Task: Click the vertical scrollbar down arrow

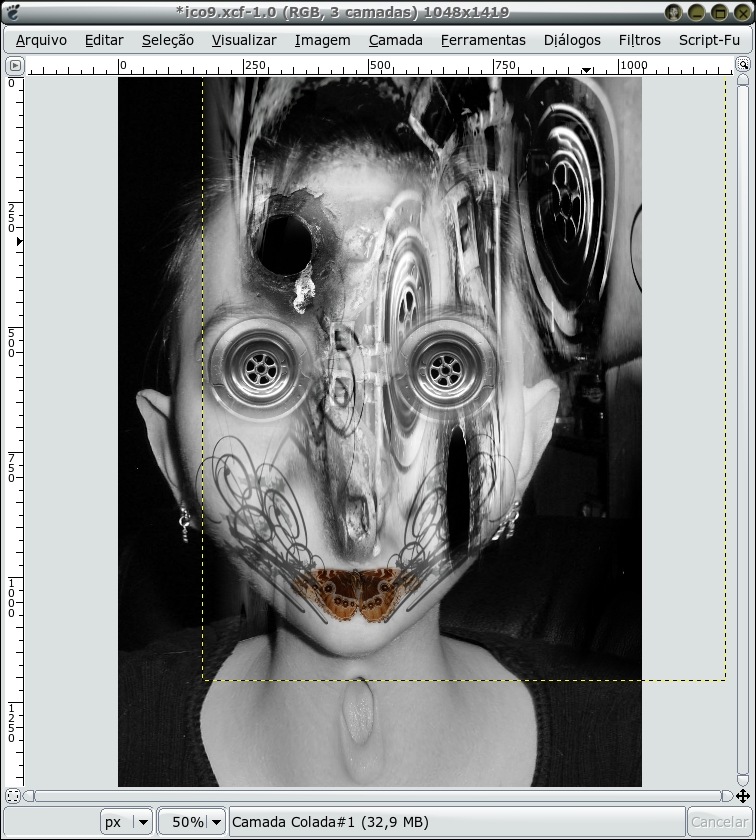Action: click(743, 779)
